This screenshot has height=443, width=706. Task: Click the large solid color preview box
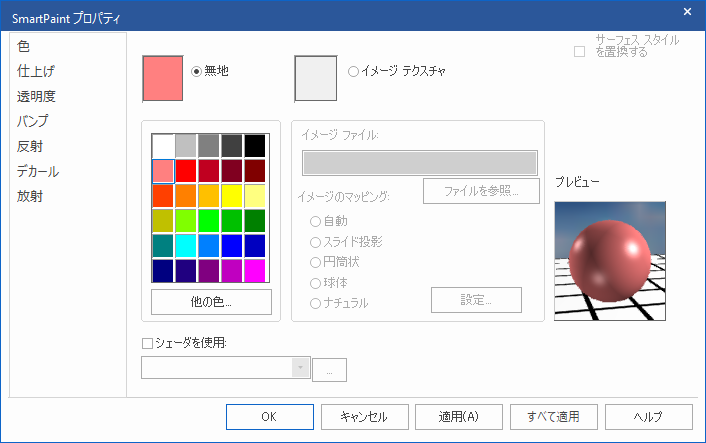click(x=163, y=78)
